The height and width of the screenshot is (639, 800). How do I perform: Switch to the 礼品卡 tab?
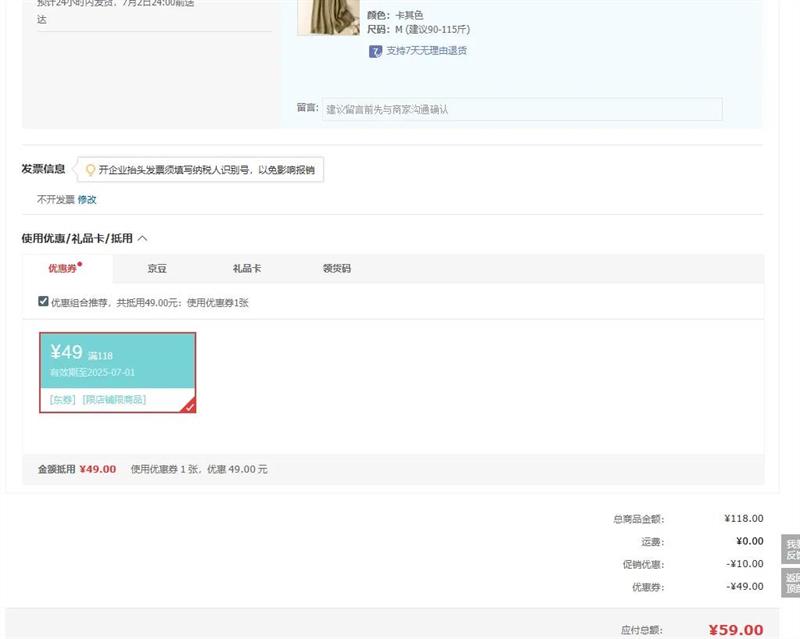pyautogui.click(x=247, y=268)
